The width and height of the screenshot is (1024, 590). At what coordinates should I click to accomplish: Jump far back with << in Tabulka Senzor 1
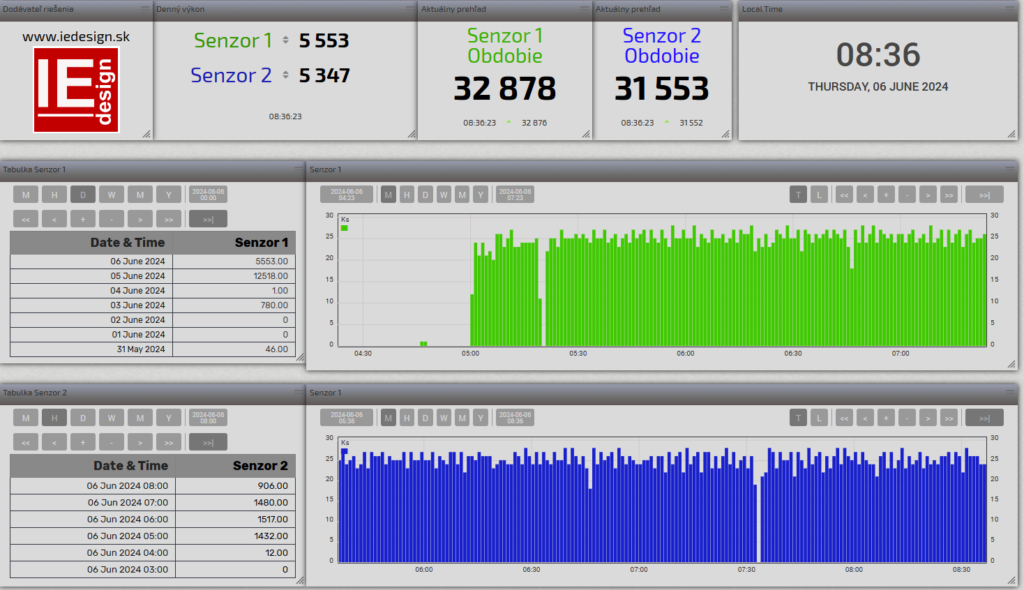[26, 219]
